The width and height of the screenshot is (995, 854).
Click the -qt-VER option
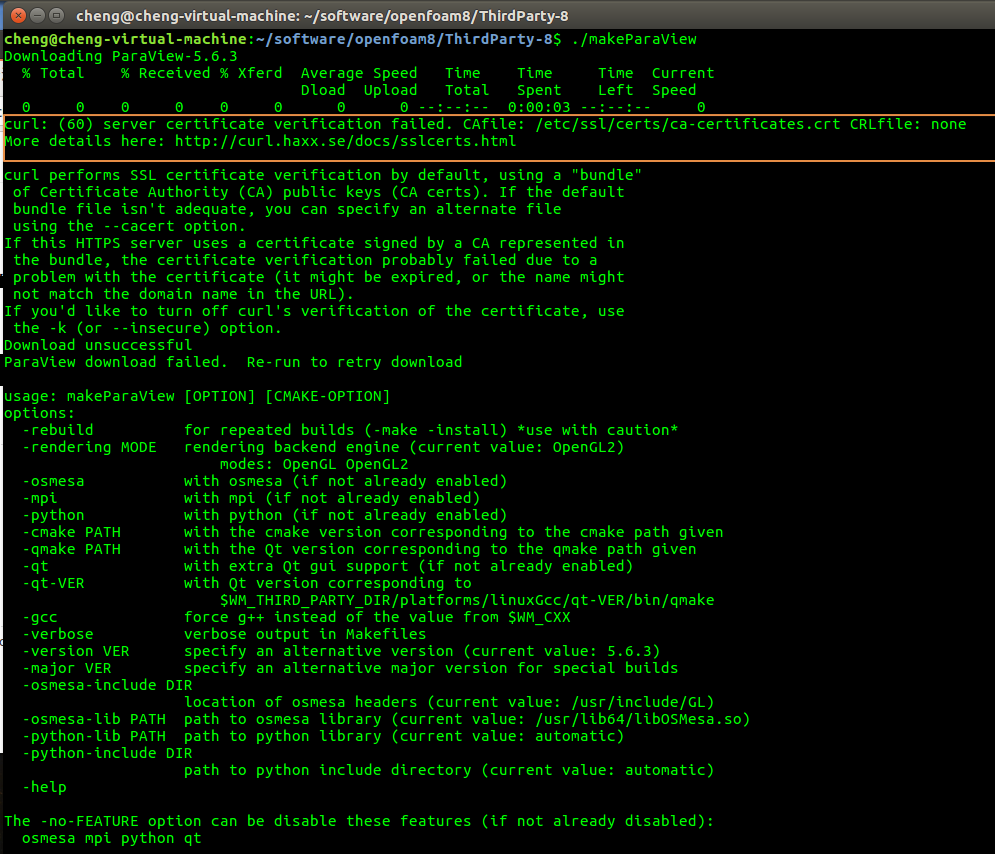tap(53, 584)
